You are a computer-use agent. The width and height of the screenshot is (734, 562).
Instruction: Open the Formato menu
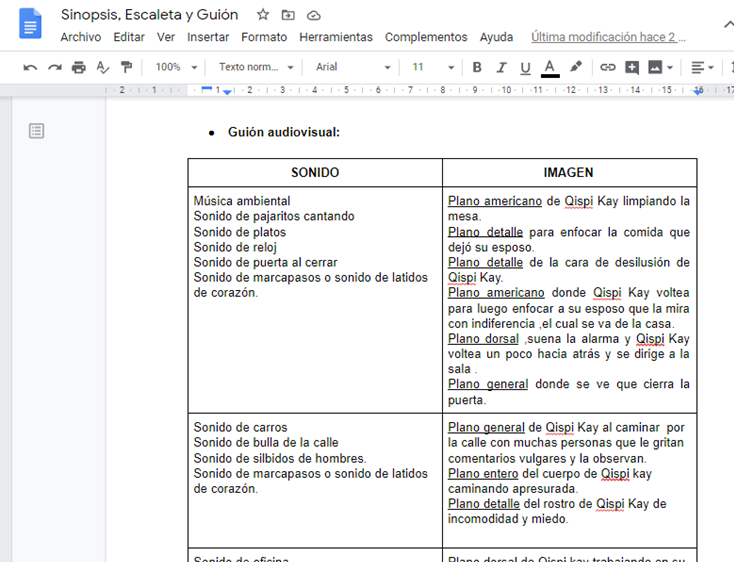[264, 37]
